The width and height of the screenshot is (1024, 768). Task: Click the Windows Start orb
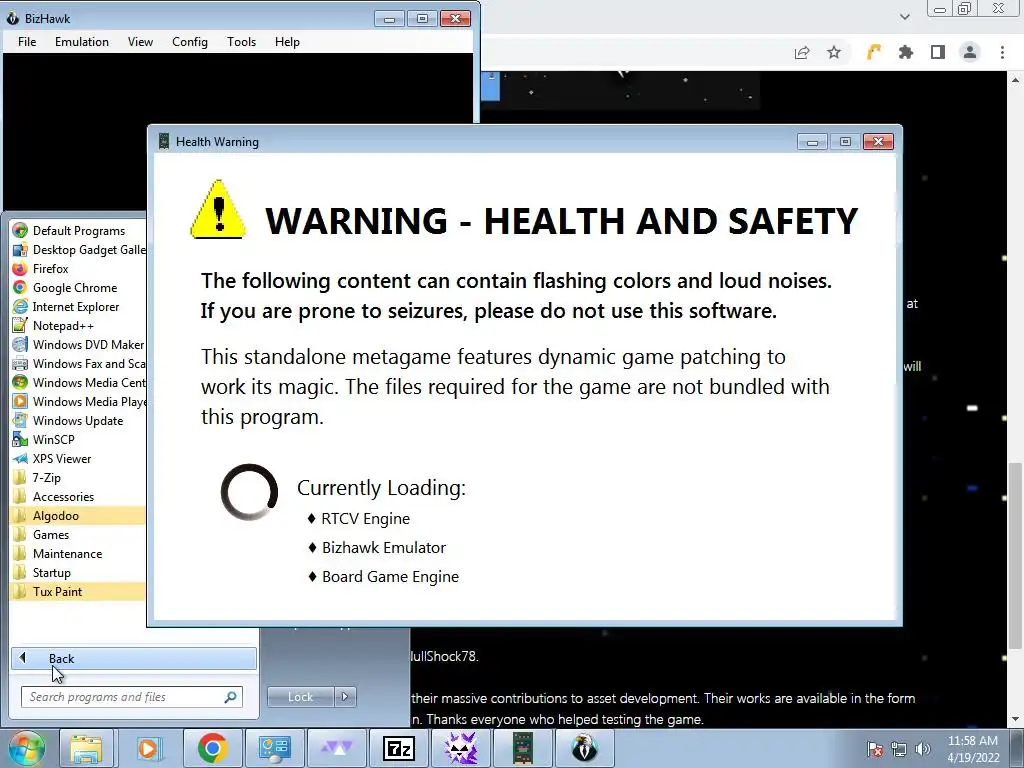point(26,748)
